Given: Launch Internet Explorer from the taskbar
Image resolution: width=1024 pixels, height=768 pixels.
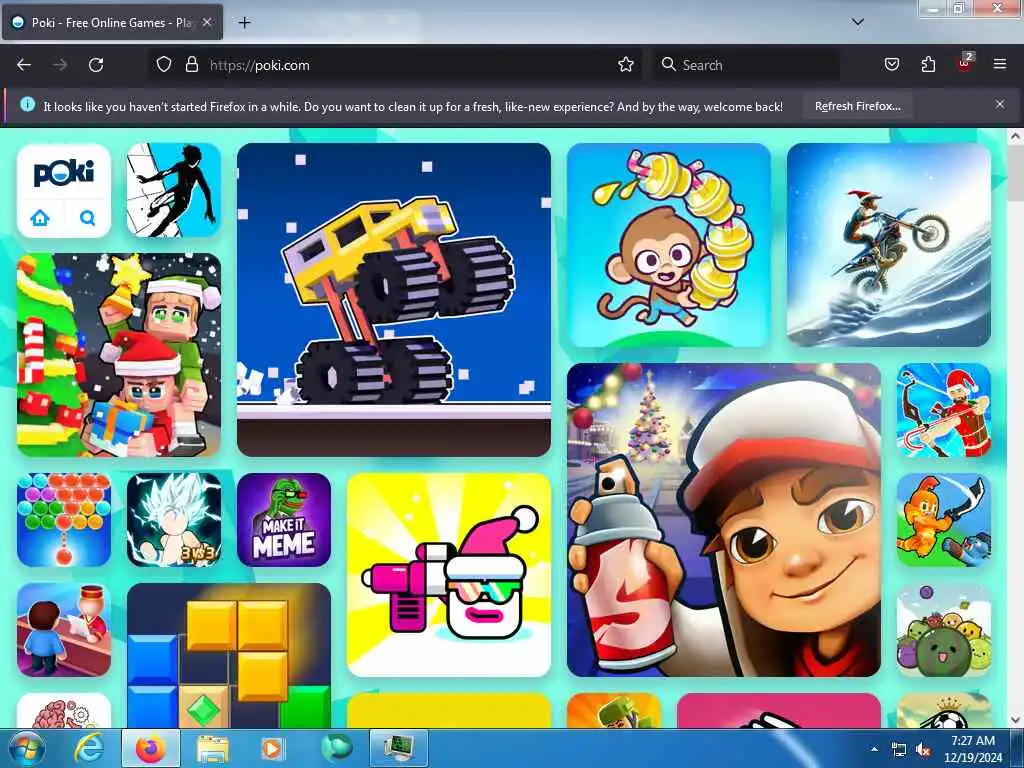Looking at the screenshot, I should click(88, 748).
